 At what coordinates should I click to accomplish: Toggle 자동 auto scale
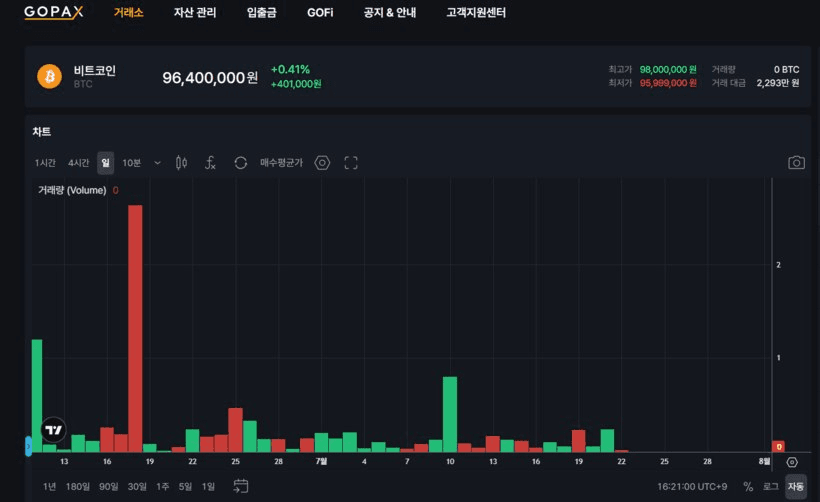(795, 486)
